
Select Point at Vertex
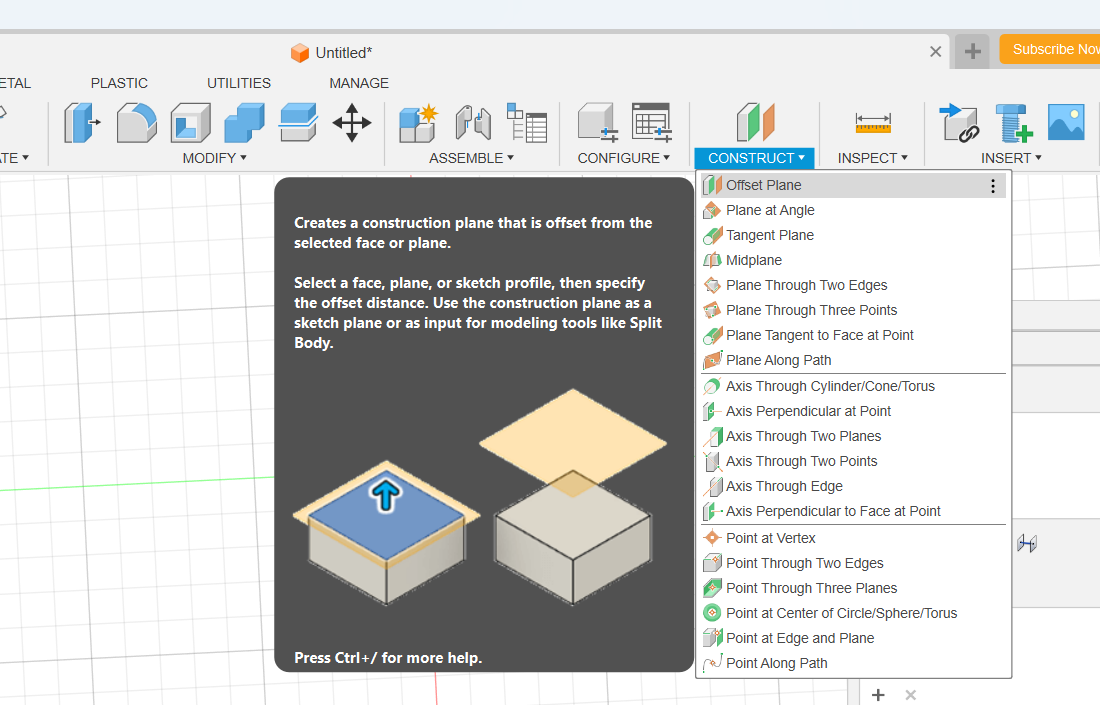tap(853, 538)
